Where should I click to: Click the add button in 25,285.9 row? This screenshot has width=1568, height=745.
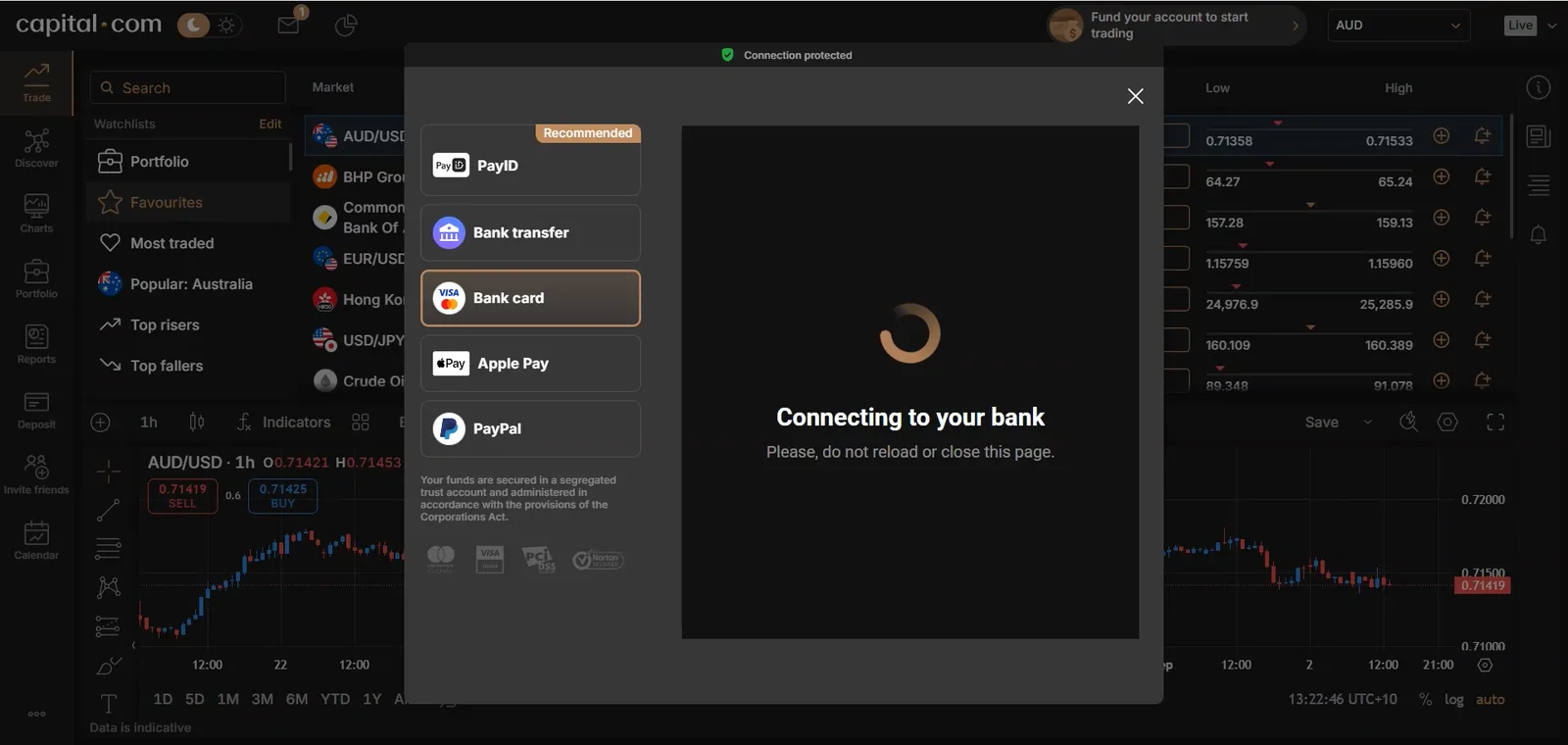point(1442,299)
